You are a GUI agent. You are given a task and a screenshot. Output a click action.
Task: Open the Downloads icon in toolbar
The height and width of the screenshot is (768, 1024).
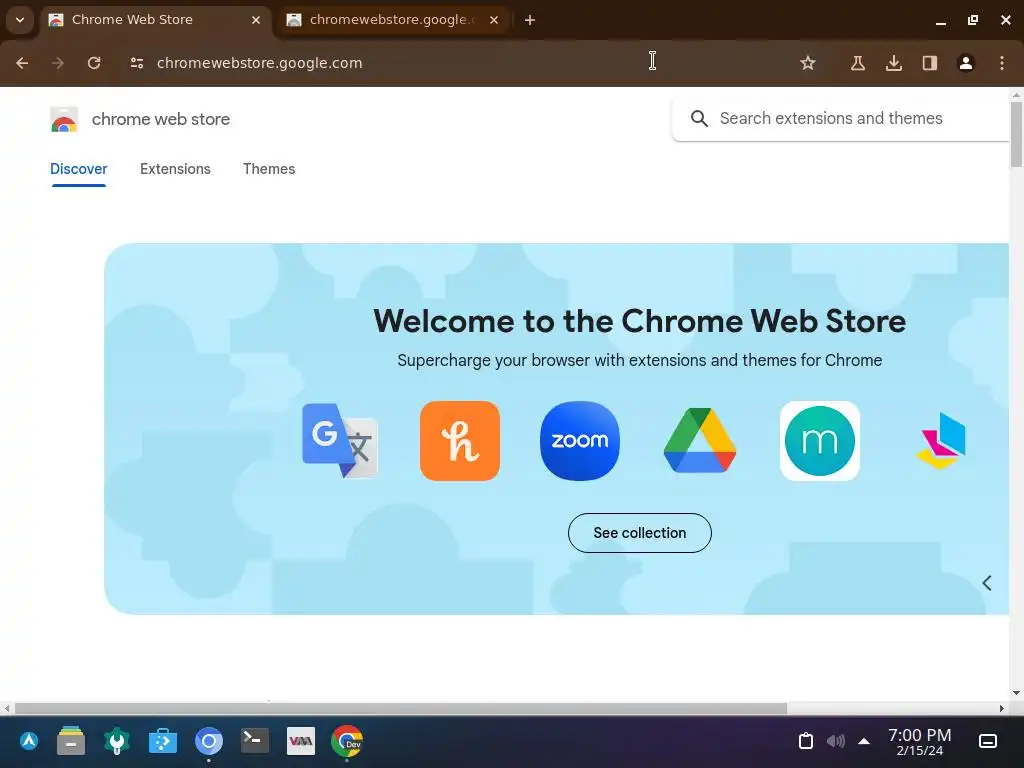[893, 63]
